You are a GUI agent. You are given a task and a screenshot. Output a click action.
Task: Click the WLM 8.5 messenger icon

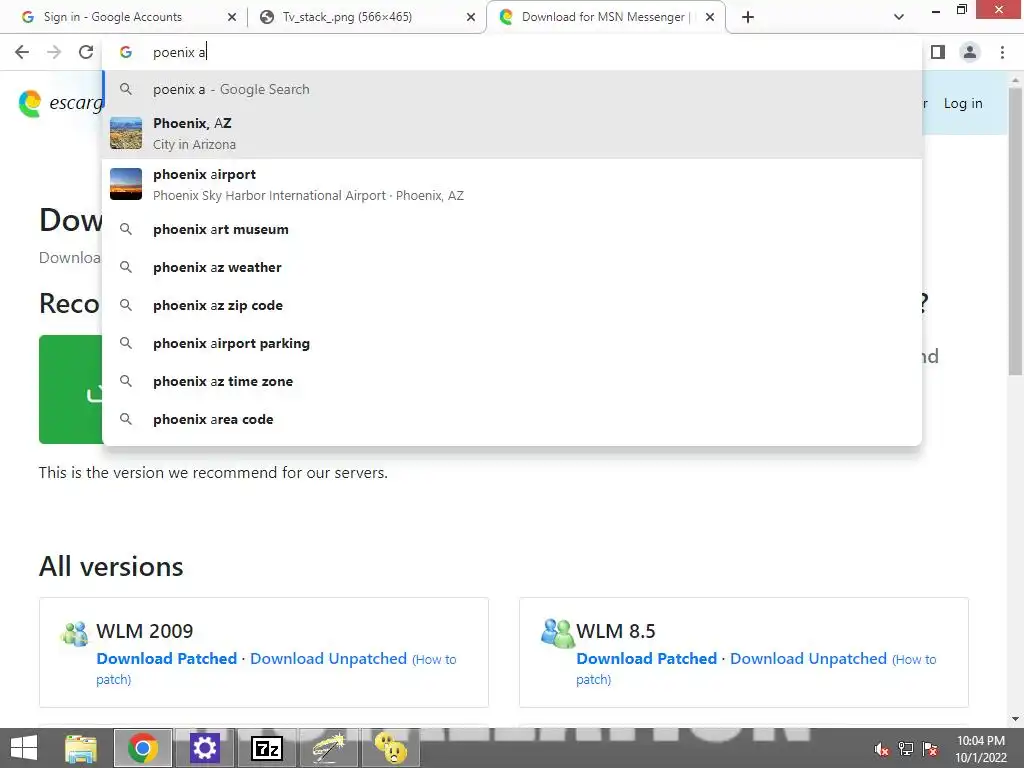coord(557,633)
